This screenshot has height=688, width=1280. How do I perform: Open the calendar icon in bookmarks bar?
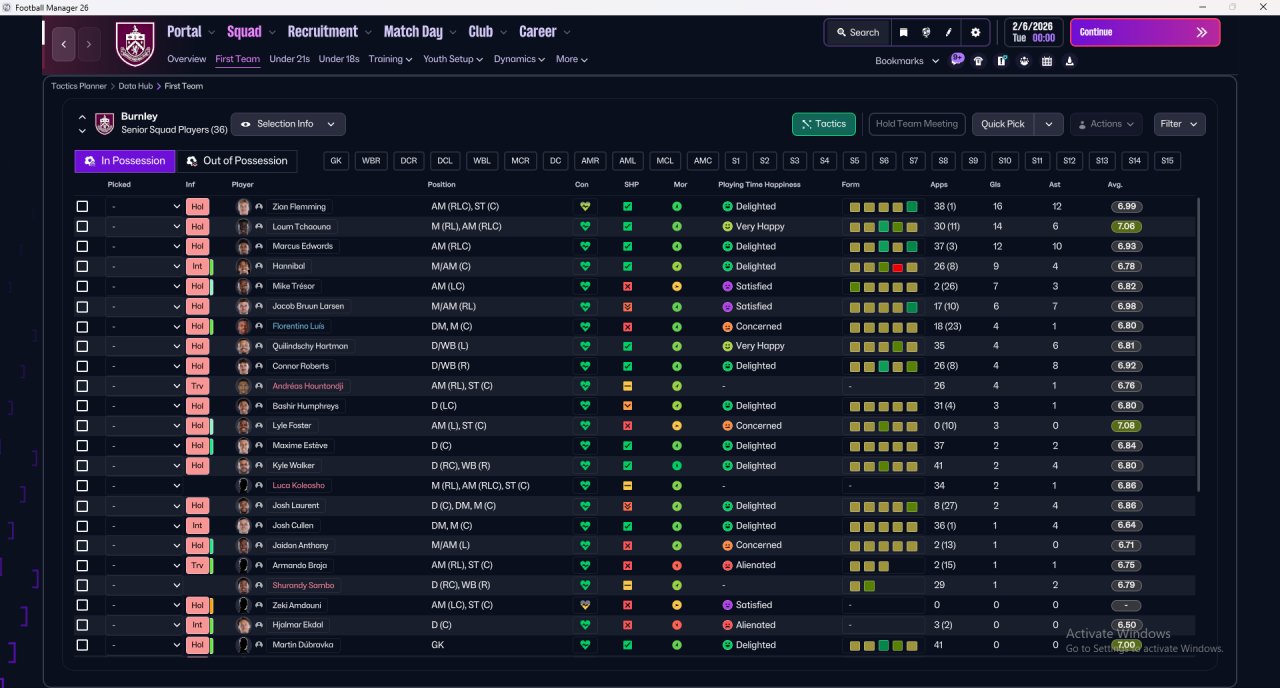tap(1047, 61)
